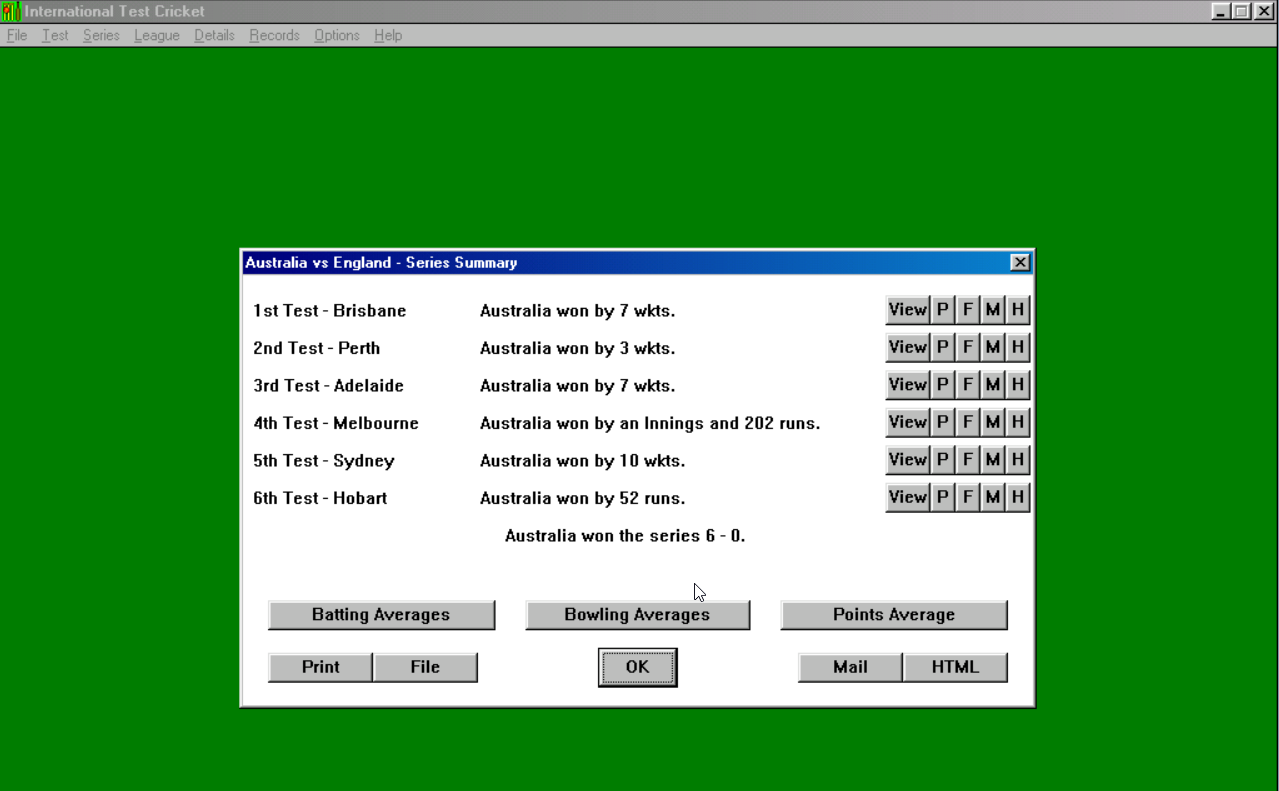View the 1st Test Brisbane scorecard
The height and width of the screenshot is (791, 1279).
click(x=908, y=310)
